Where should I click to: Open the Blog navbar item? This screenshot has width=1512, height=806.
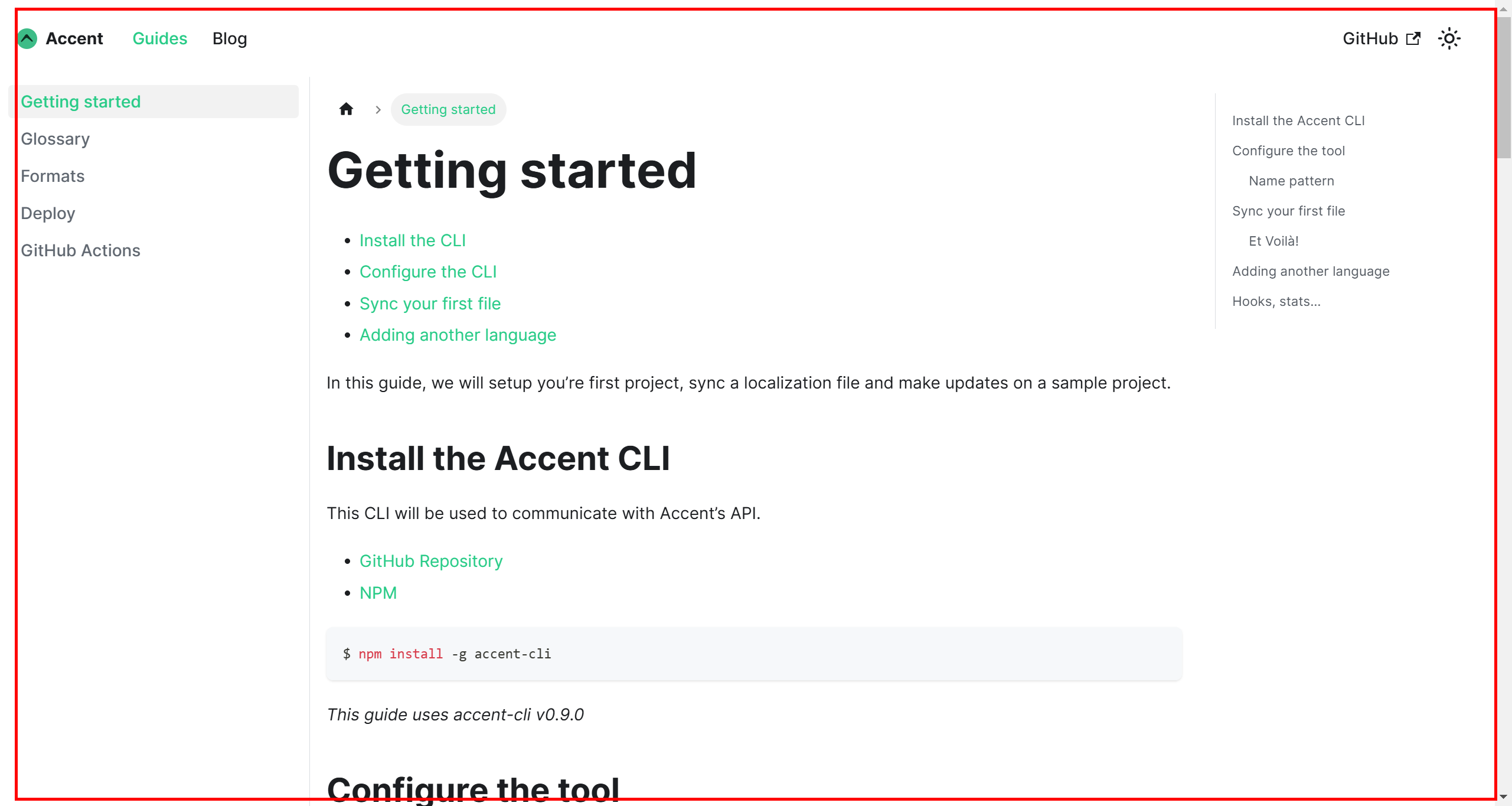[x=230, y=39]
